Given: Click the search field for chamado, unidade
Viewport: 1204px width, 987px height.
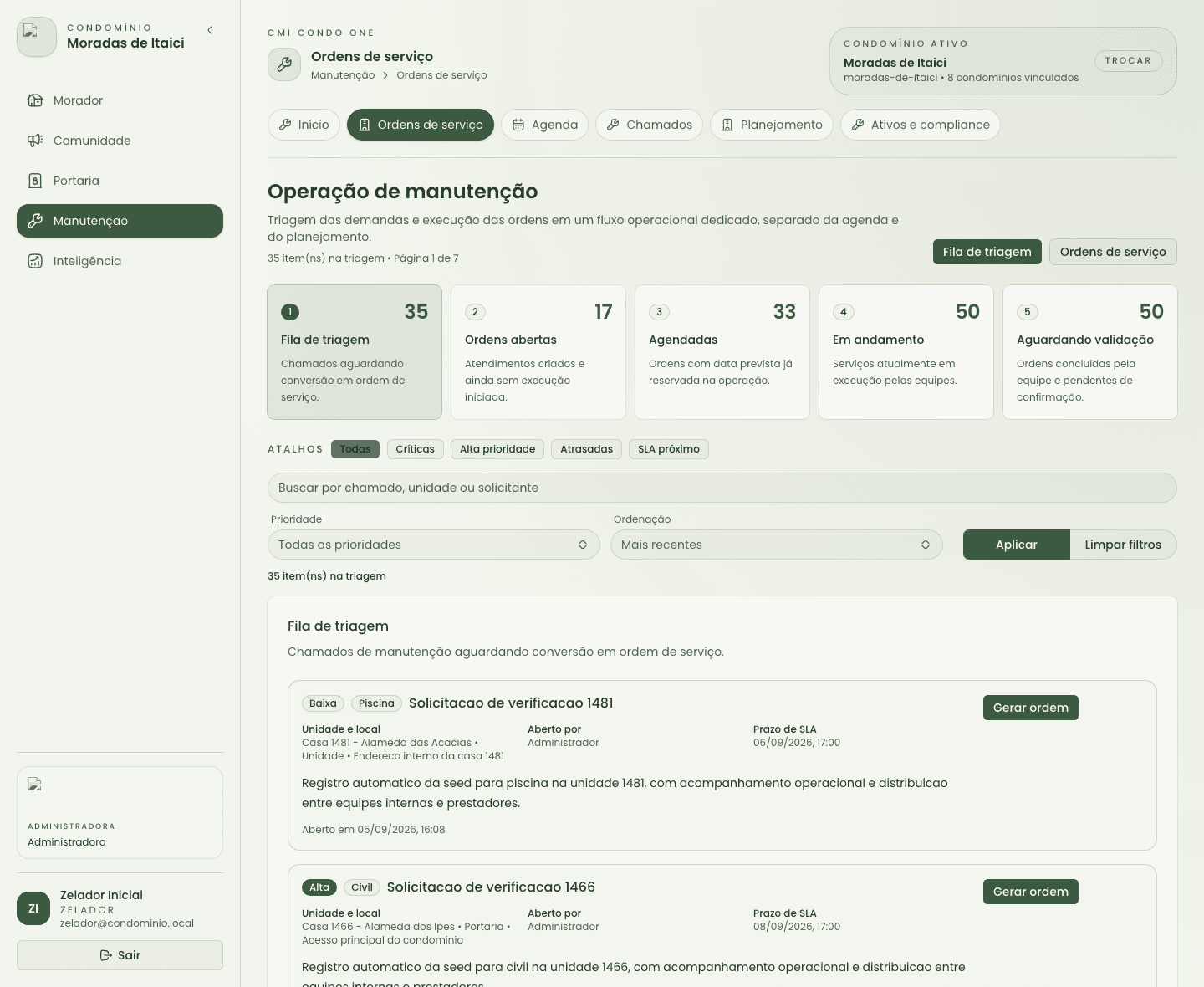Looking at the screenshot, I should [x=722, y=488].
